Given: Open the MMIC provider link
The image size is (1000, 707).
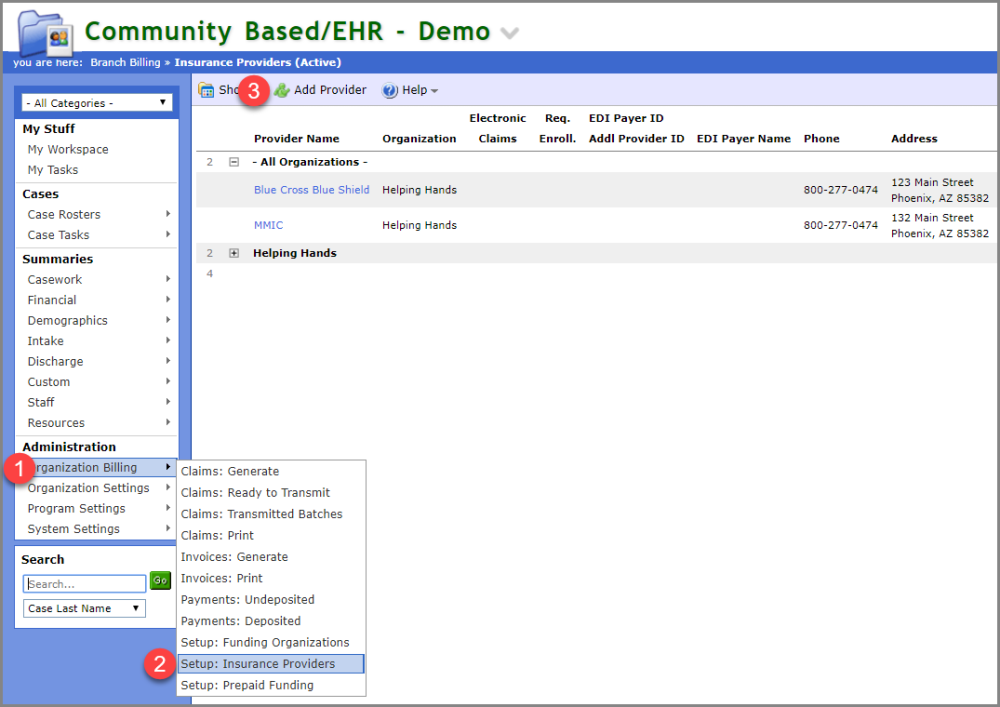Looking at the screenshot, I should [x=268, y=225].
